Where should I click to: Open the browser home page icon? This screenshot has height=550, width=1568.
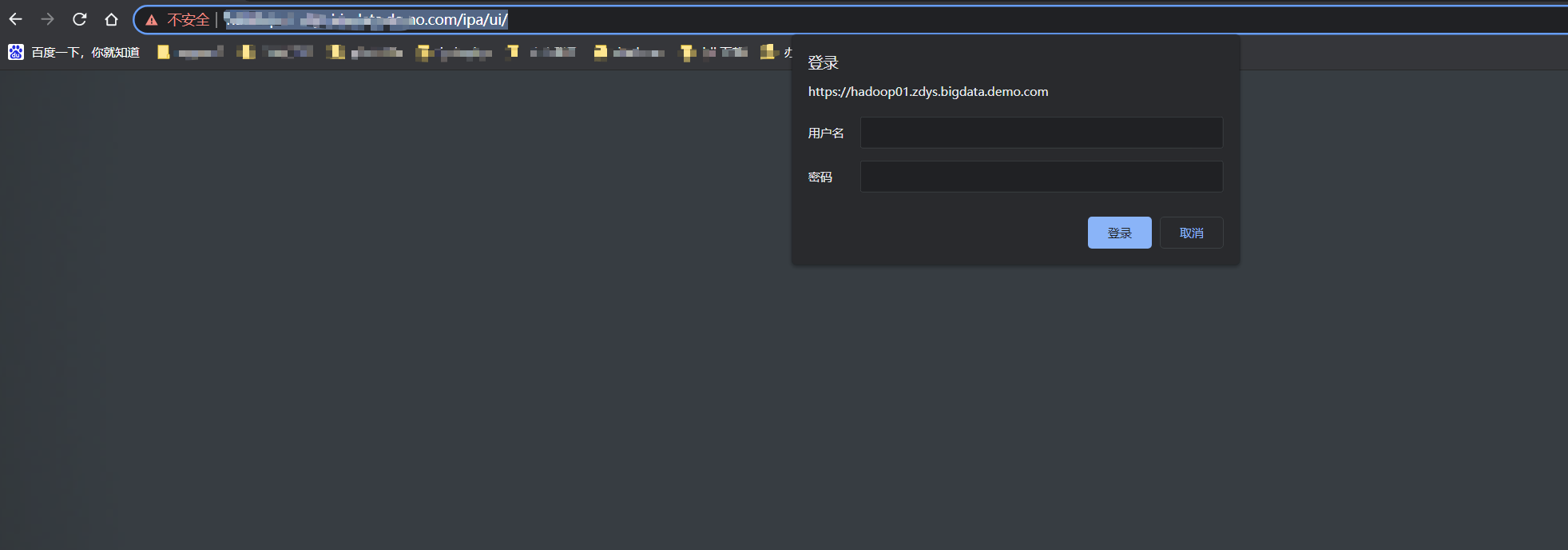click(111, 19)
